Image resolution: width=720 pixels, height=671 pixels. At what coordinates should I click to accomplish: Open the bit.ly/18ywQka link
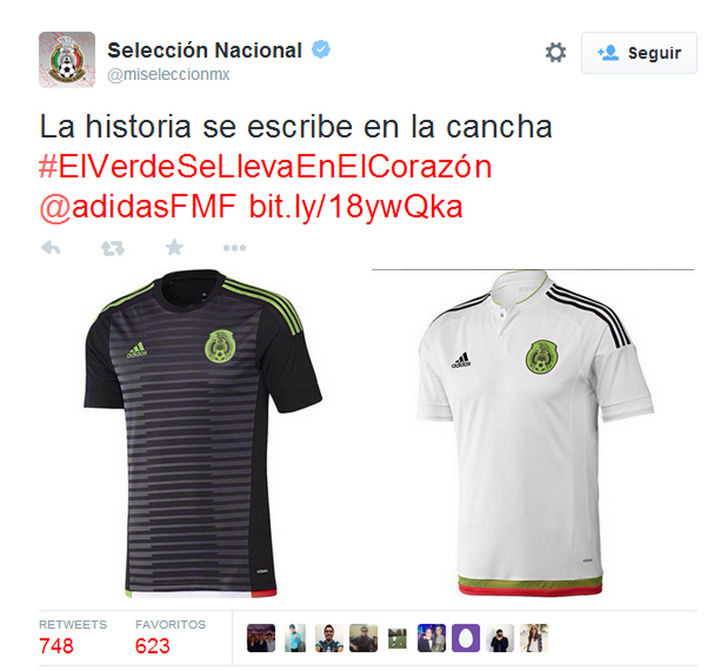coord(356,207)
